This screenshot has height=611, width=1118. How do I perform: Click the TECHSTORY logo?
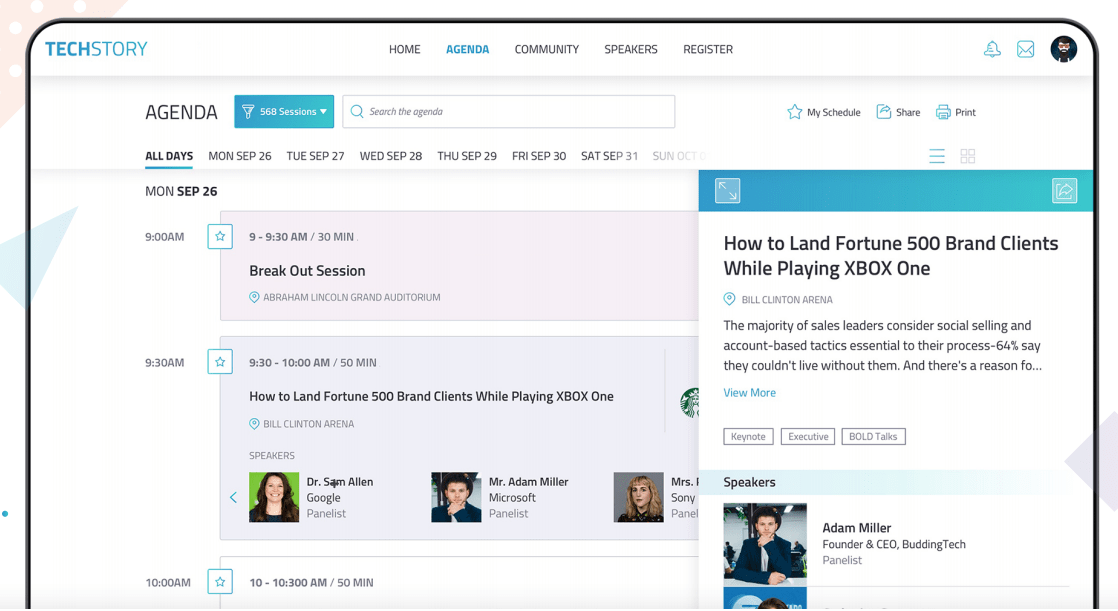click(x=96, y=48)
